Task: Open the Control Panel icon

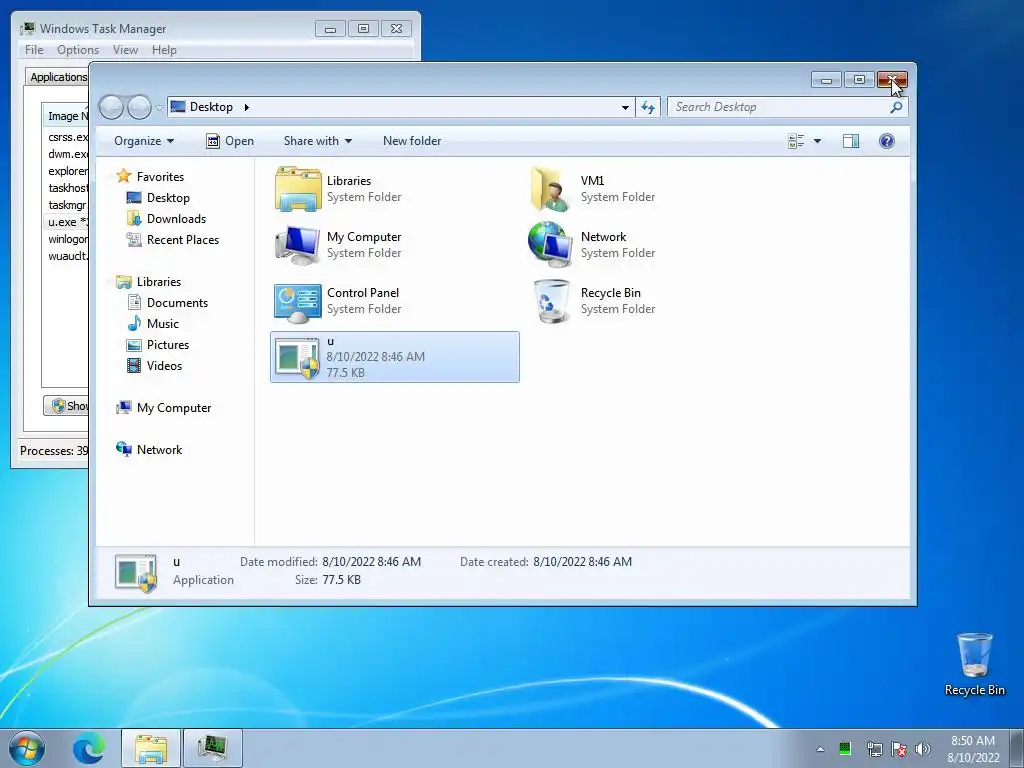Action: [298, 302]
